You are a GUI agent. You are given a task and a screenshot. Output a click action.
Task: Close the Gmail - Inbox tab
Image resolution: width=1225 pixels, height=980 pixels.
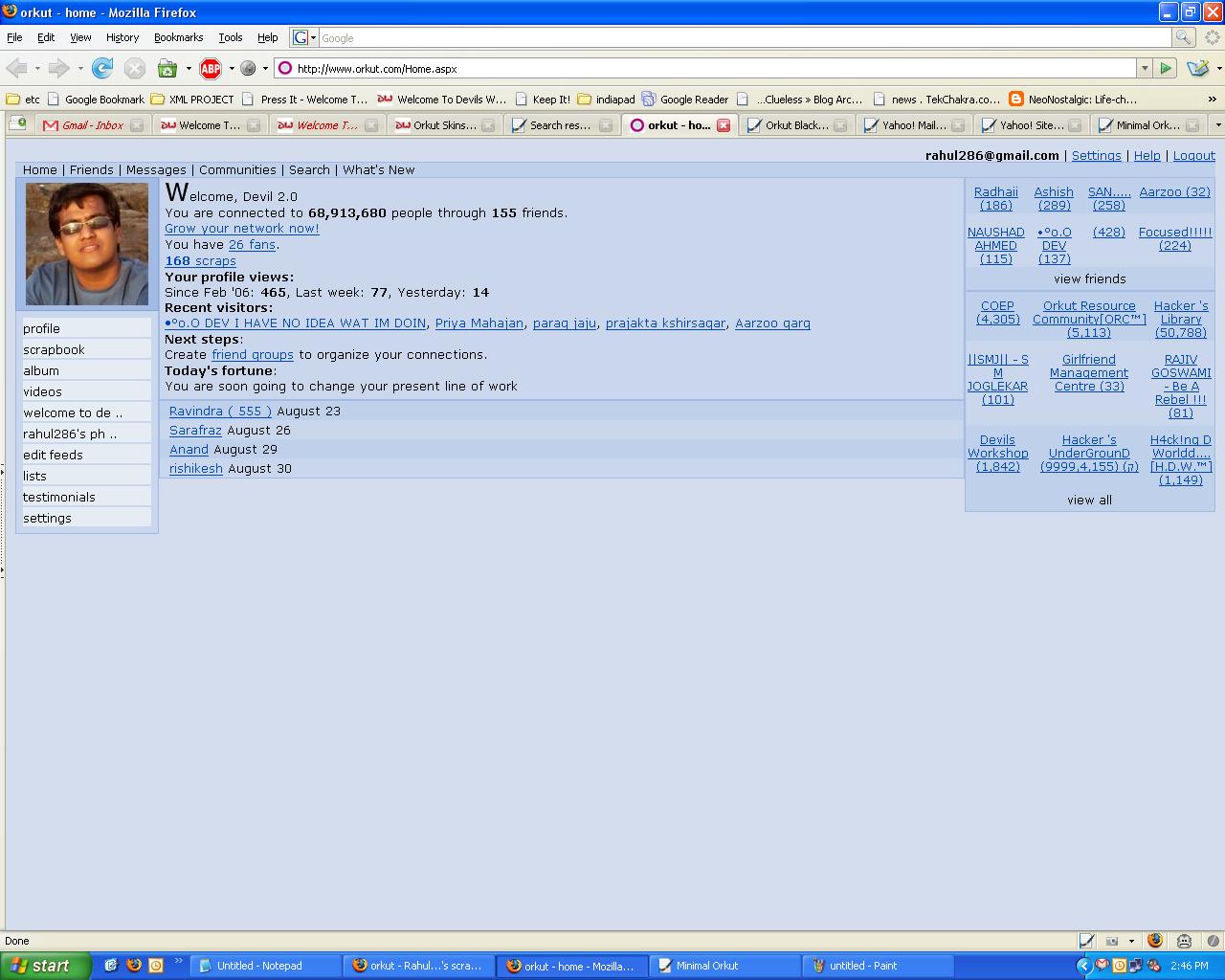tap(137, 125)
